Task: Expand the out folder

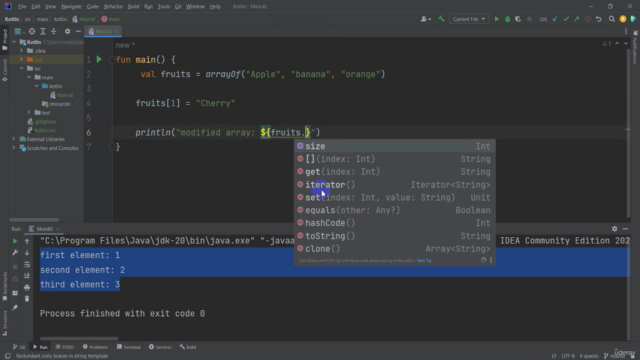Action: [x=22, y=60]
